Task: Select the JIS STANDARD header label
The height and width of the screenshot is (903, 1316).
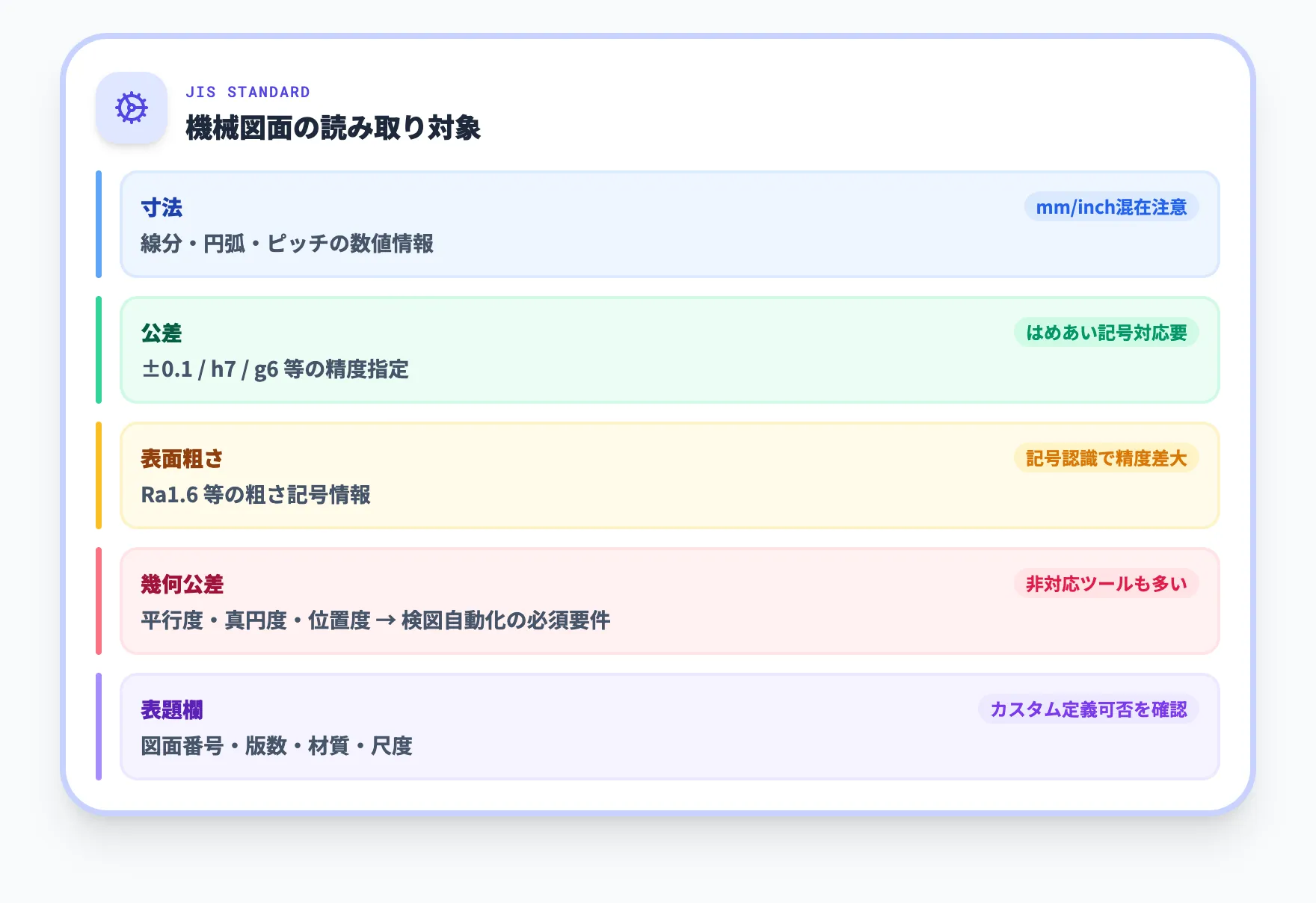Action: coord(247,91)
